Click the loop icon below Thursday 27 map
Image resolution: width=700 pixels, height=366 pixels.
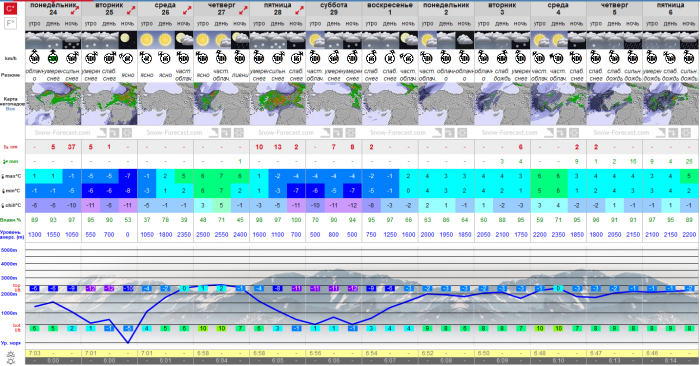coord(226,133)
